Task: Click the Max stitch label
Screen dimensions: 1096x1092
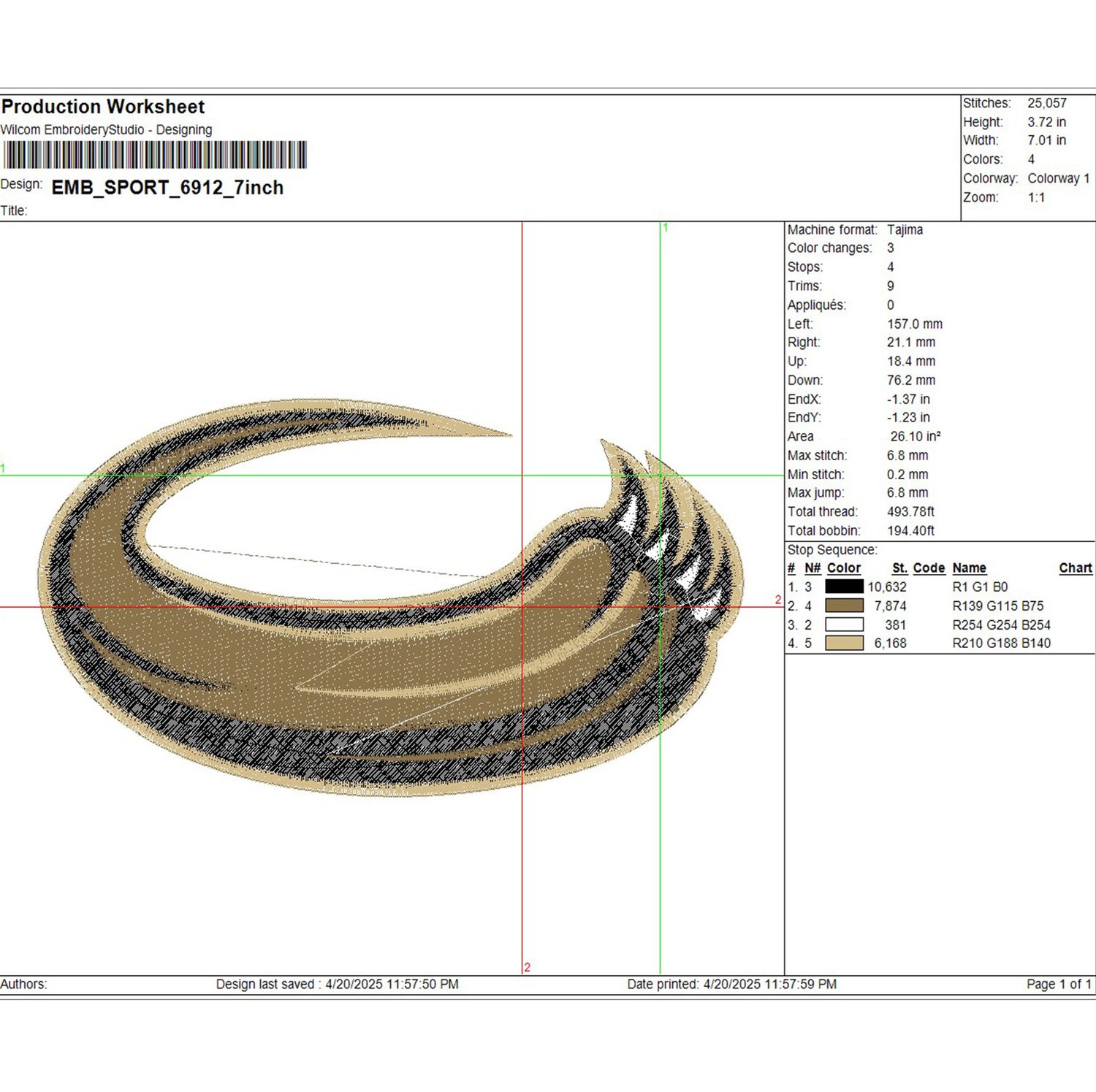Action: coord(817,456)
